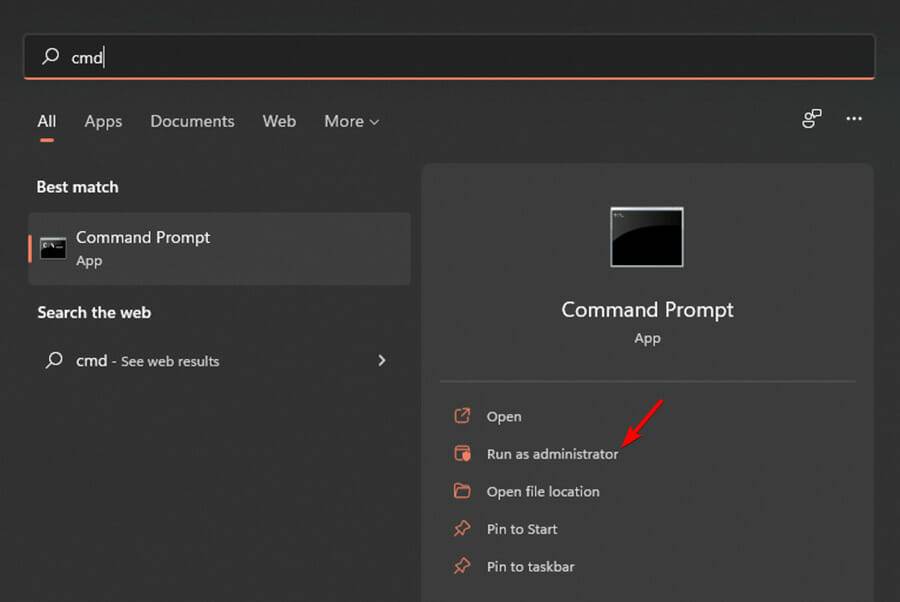Viewport: 900px width, 602px height.
Task: Select the Command Prompt best match result
Action: click(219, 248)
